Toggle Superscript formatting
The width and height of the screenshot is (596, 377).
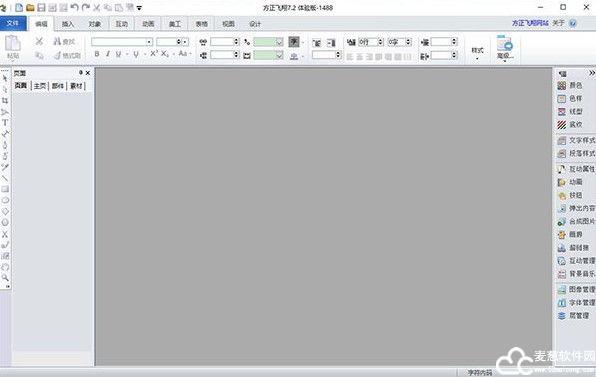pyautogui.click(x=154, y=54)
